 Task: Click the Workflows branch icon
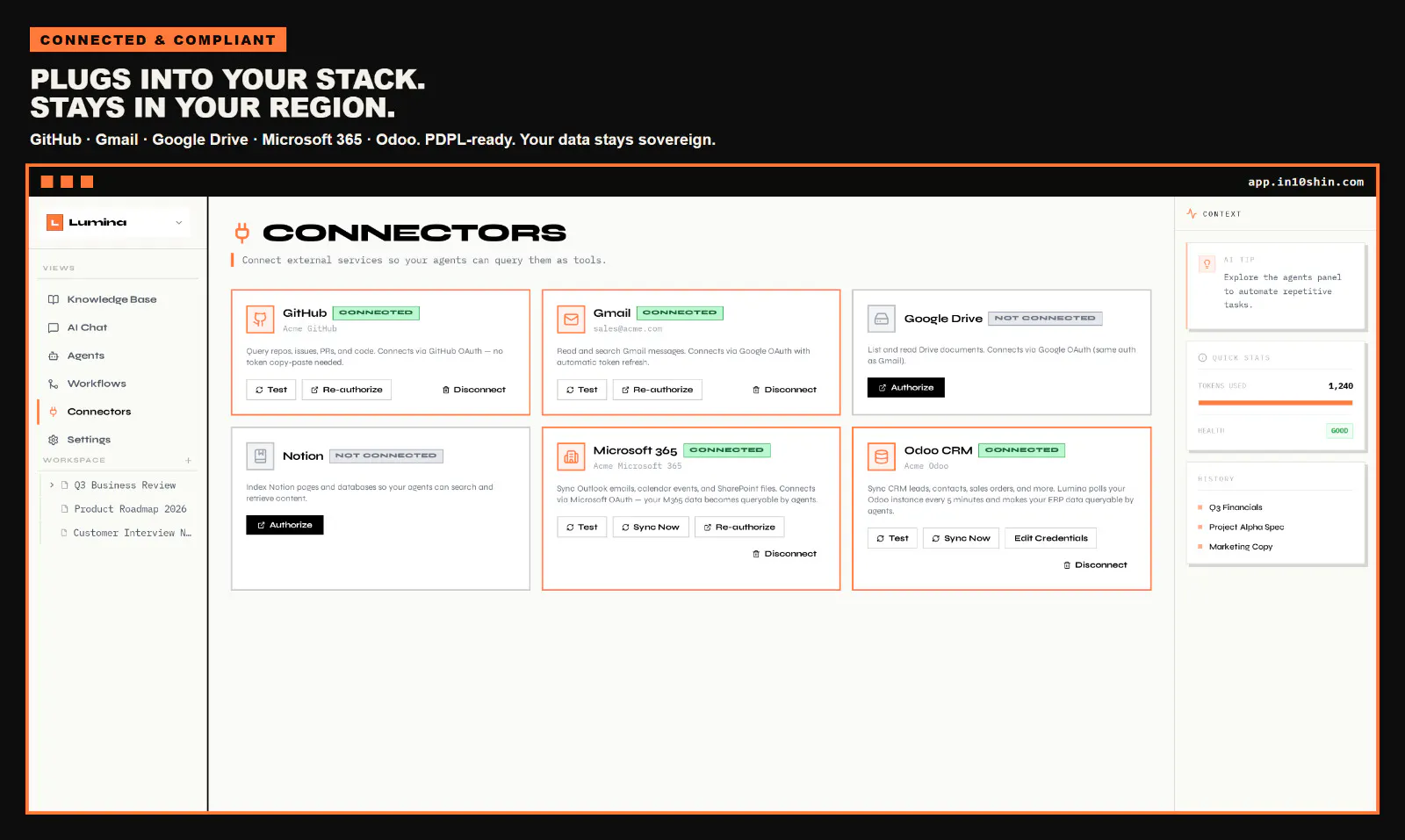(x=54, y=384)
